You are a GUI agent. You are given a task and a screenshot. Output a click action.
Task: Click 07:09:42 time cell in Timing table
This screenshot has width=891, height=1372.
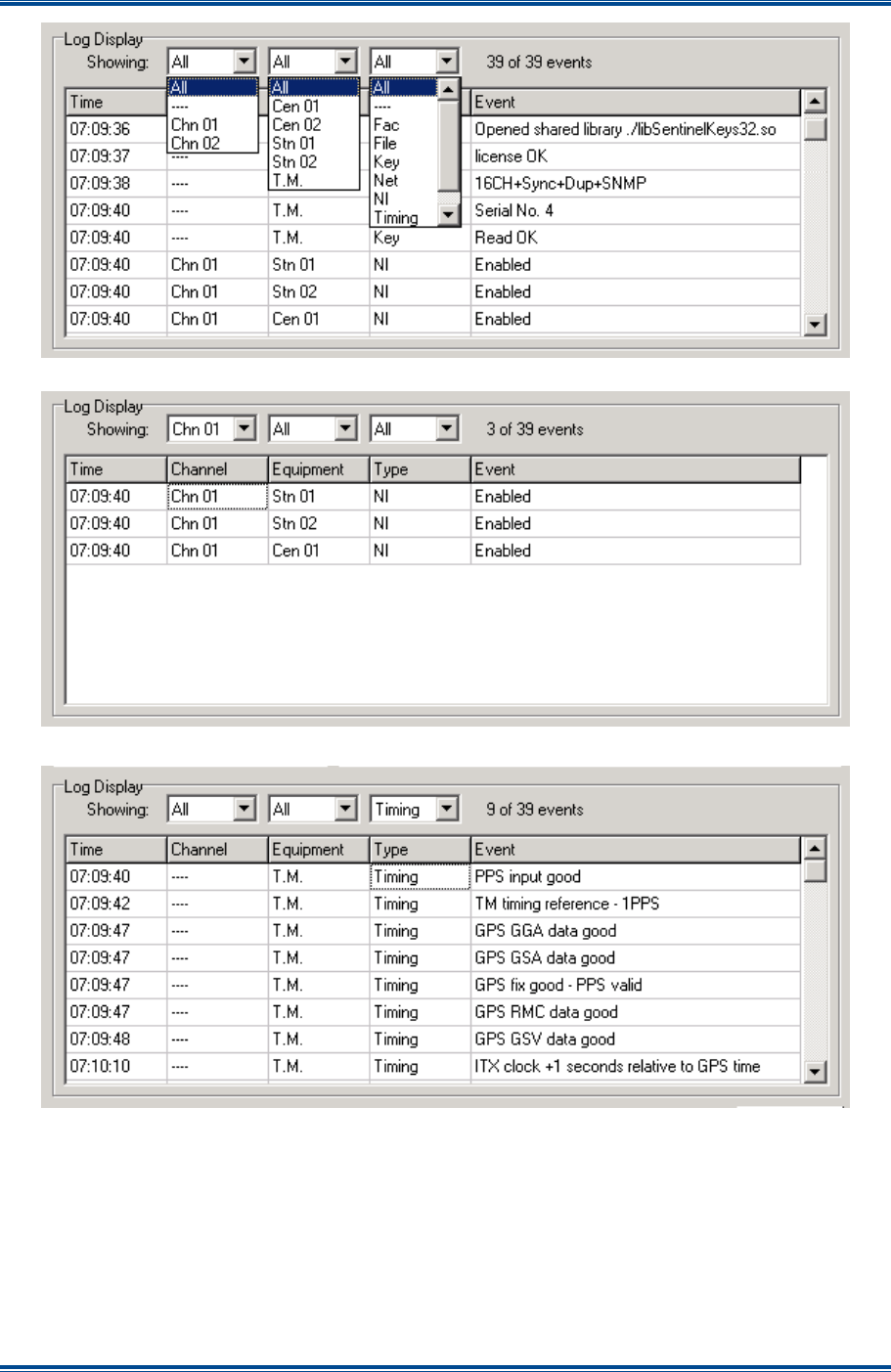[116, 905]
